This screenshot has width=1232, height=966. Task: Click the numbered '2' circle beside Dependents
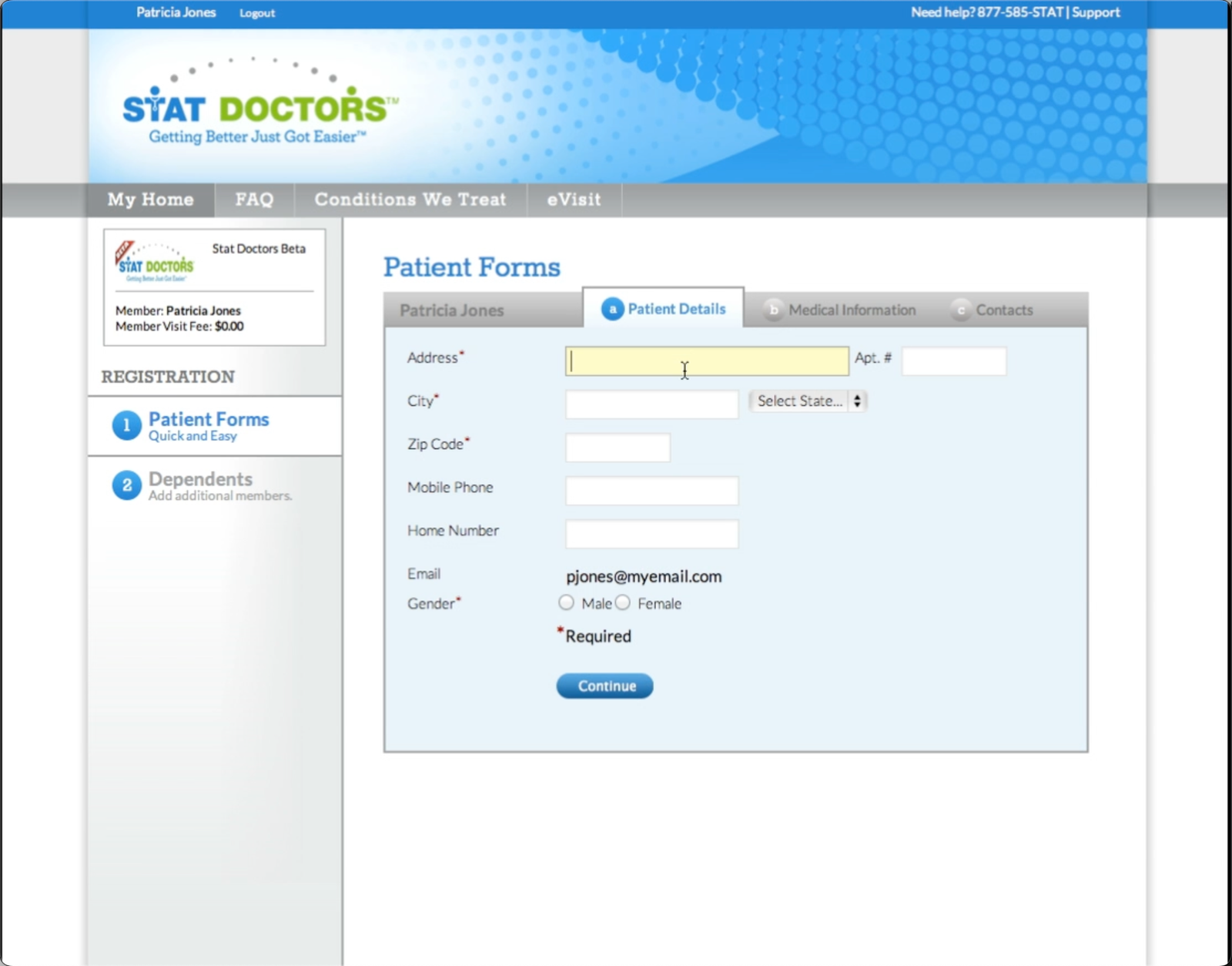[127, 486]
